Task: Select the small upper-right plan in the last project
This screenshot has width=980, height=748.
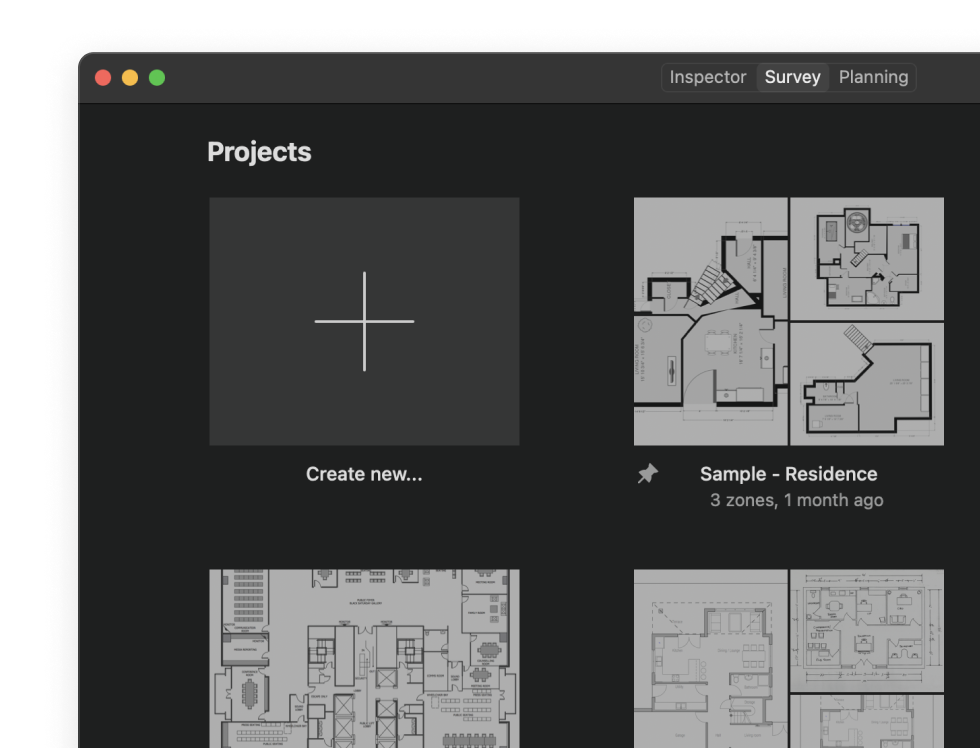Action: [866, 629]
